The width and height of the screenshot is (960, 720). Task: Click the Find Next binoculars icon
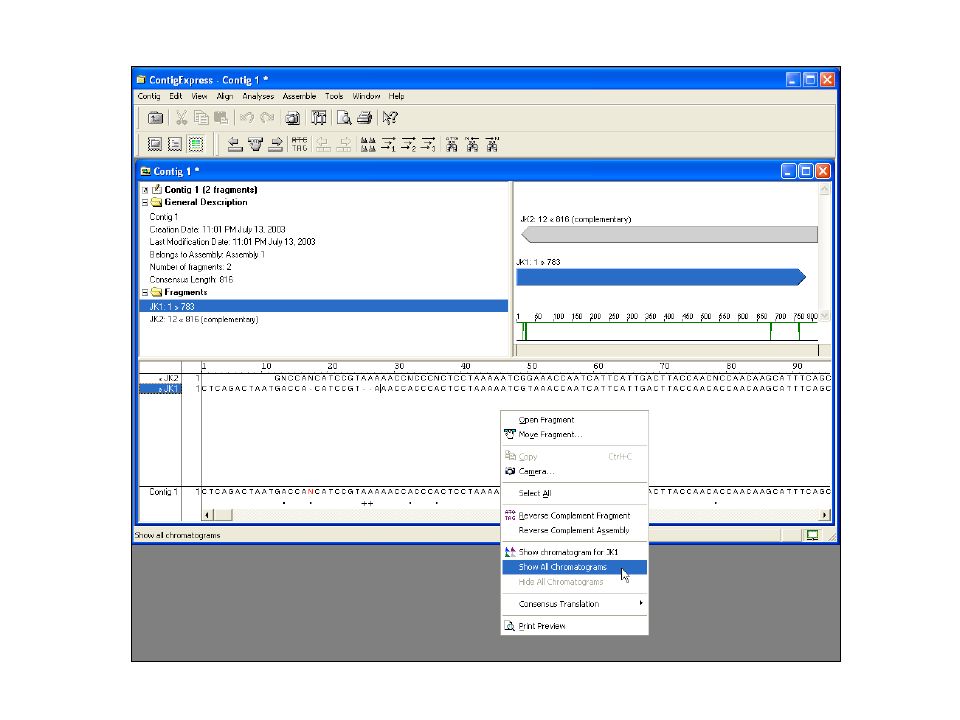click(x=492, y=144)
